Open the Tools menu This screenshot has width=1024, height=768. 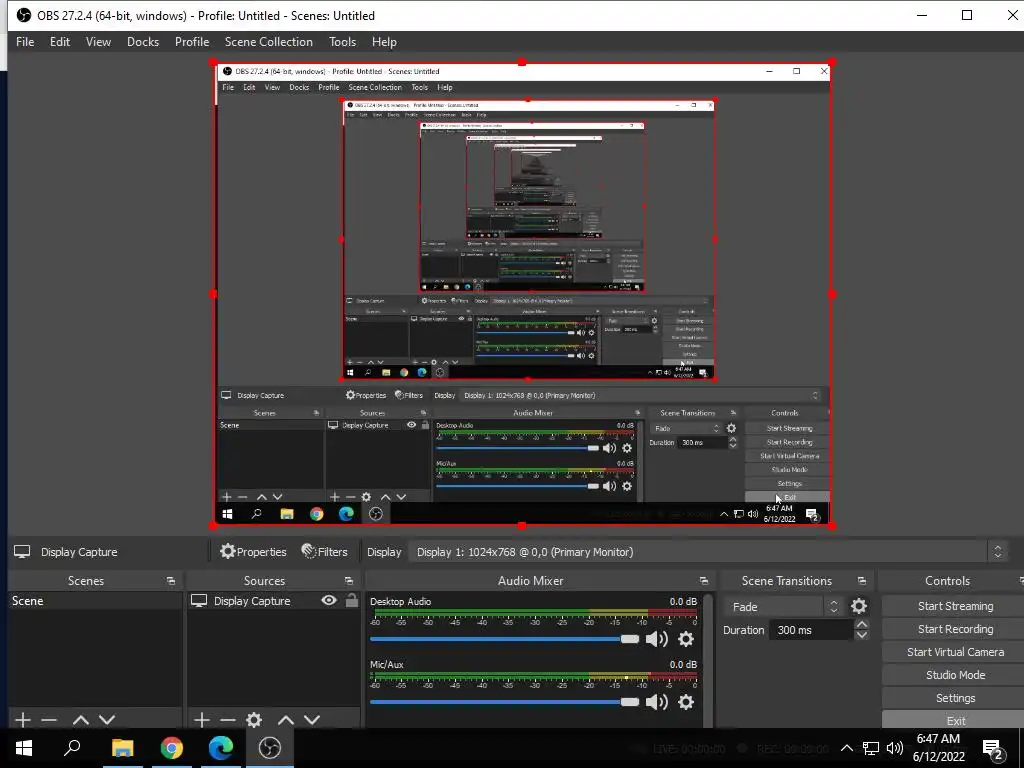point(342,42)
